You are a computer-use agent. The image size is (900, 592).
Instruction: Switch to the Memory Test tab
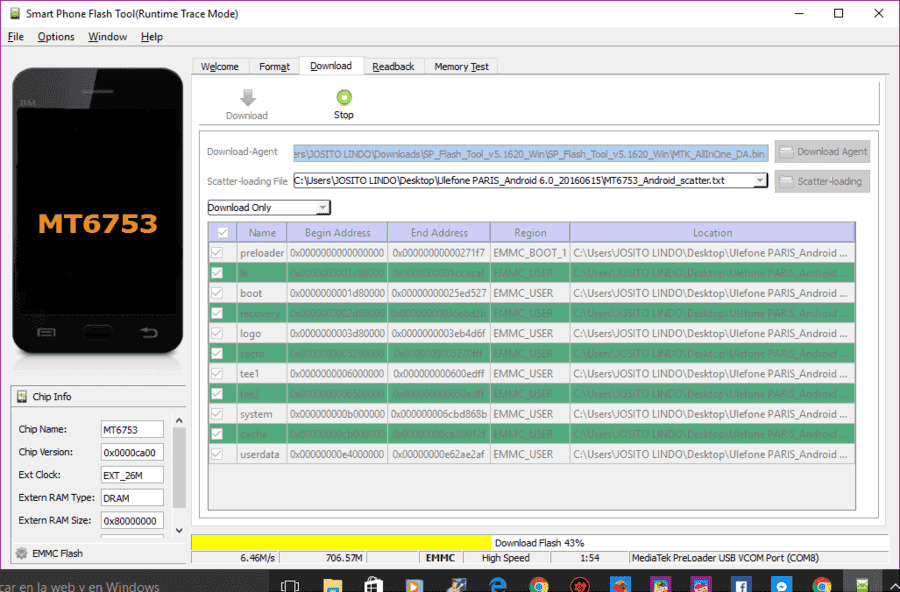tap(461, 67)
